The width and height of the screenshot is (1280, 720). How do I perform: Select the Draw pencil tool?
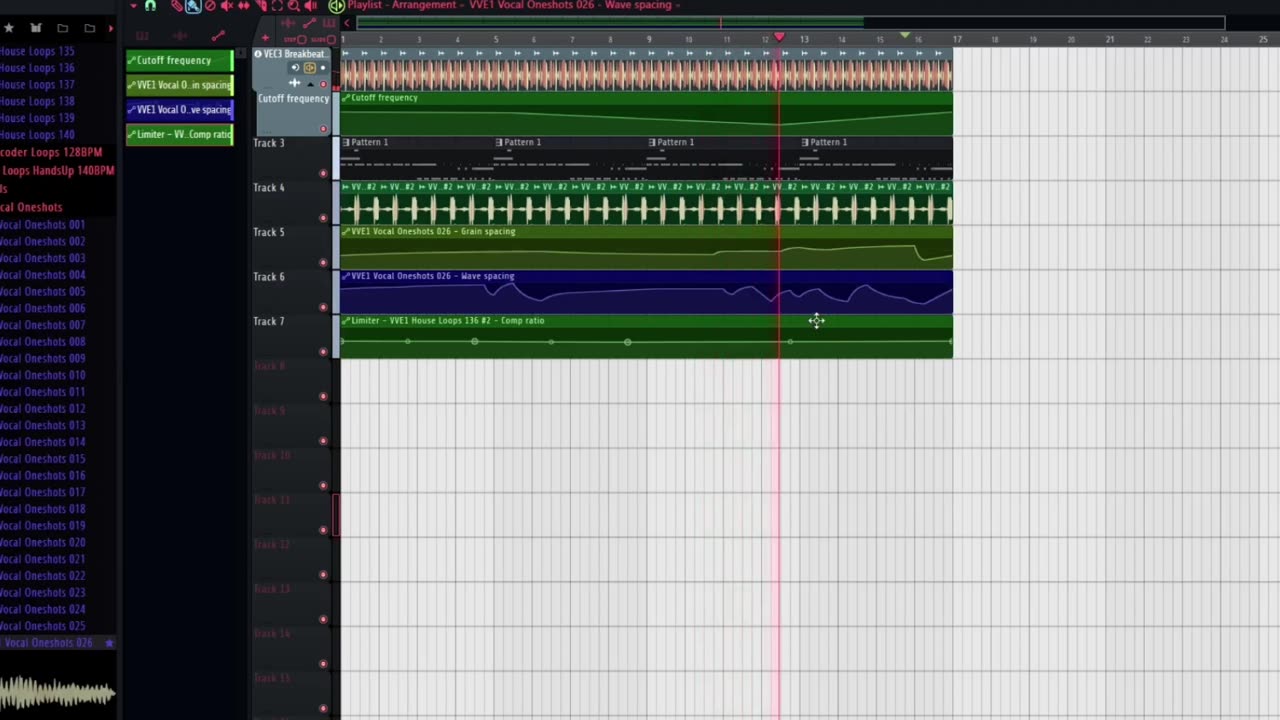(177, 6)
